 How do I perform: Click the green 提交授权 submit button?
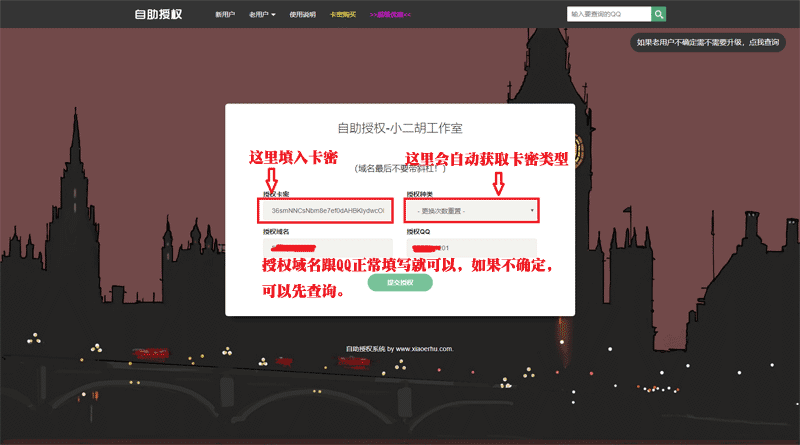coord(400,282)
